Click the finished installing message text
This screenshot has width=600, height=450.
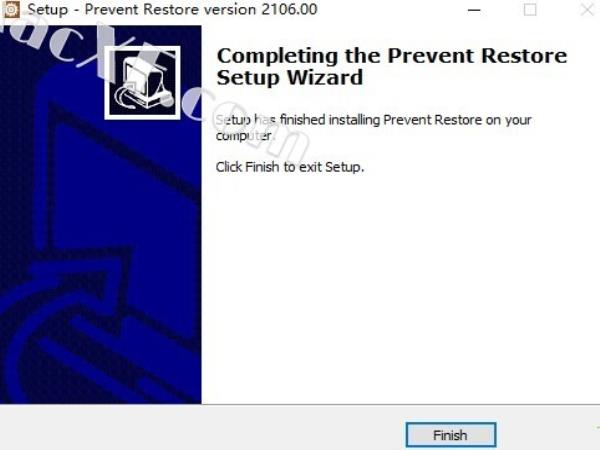(373, 120)
